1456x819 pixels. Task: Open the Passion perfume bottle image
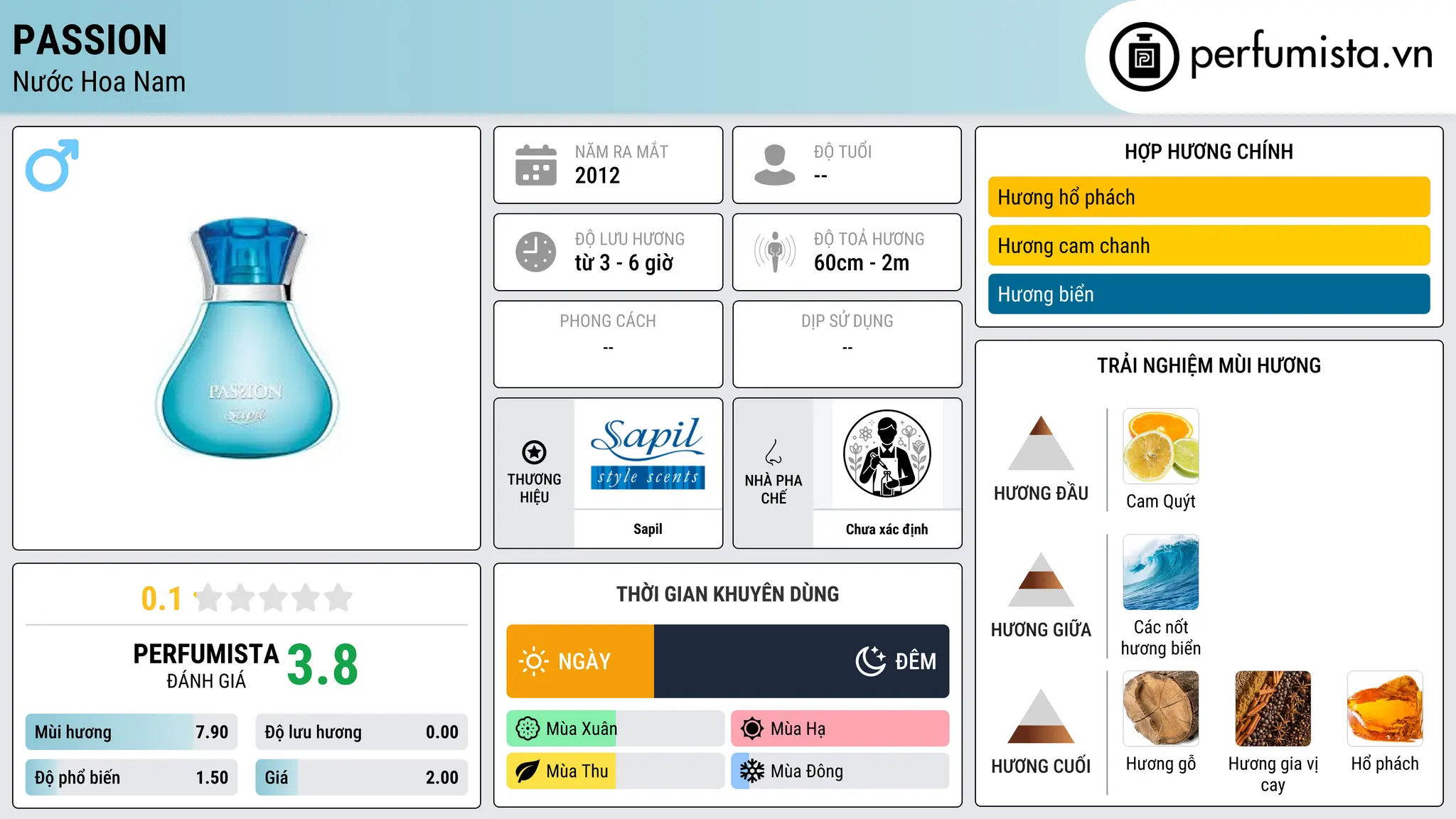(247, 338)
